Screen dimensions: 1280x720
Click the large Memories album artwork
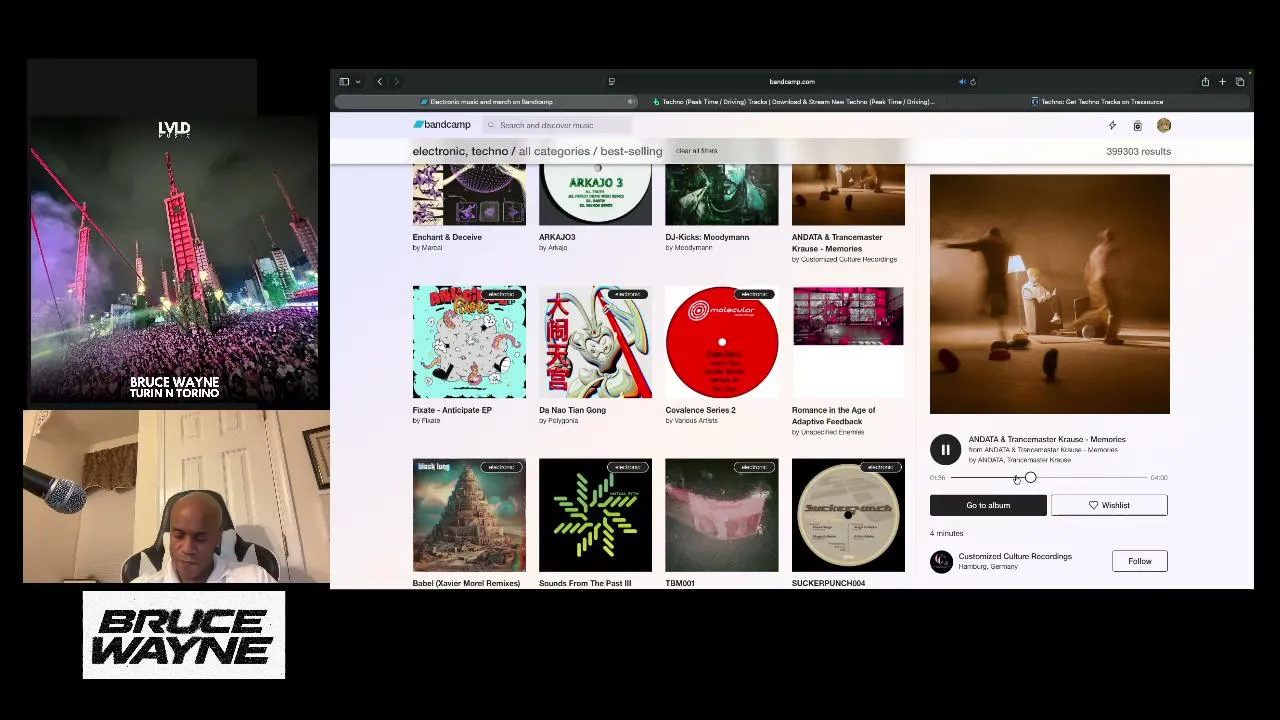pyautogui.click(x=1049, y=294)
